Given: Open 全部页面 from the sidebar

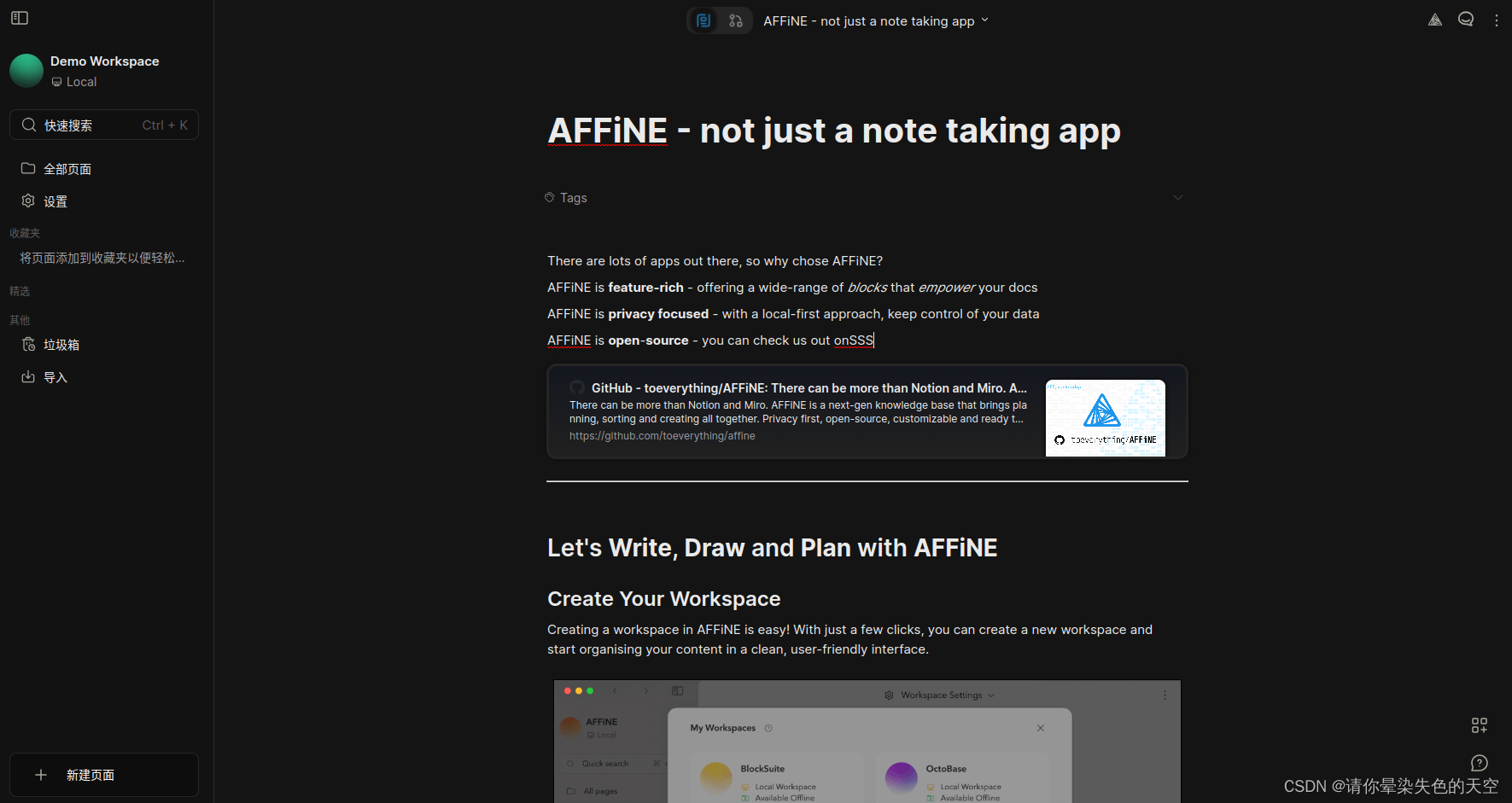Looking at the screenshot, I should coord(67,169).
